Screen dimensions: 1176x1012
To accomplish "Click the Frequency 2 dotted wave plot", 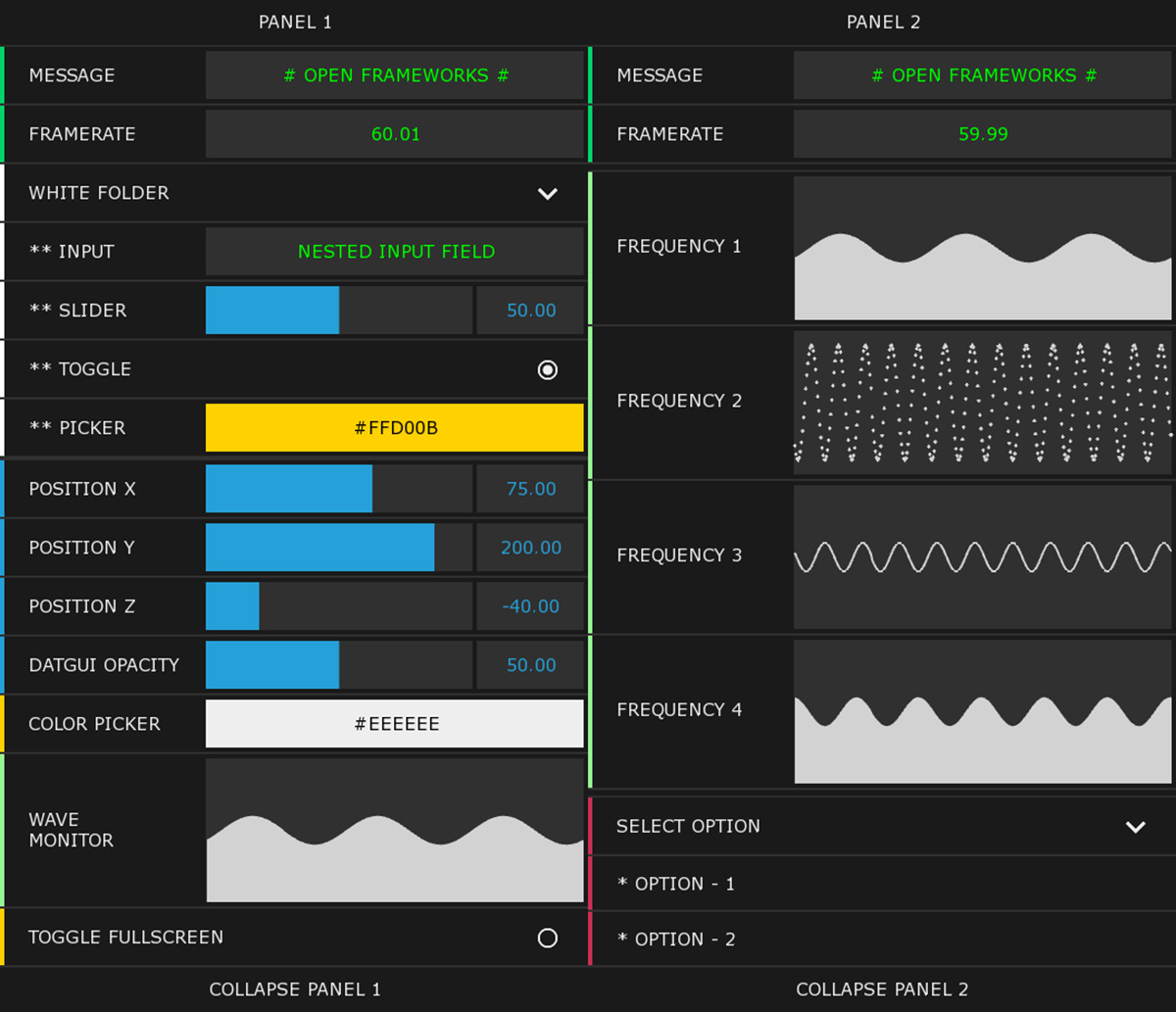I will 982,402.
